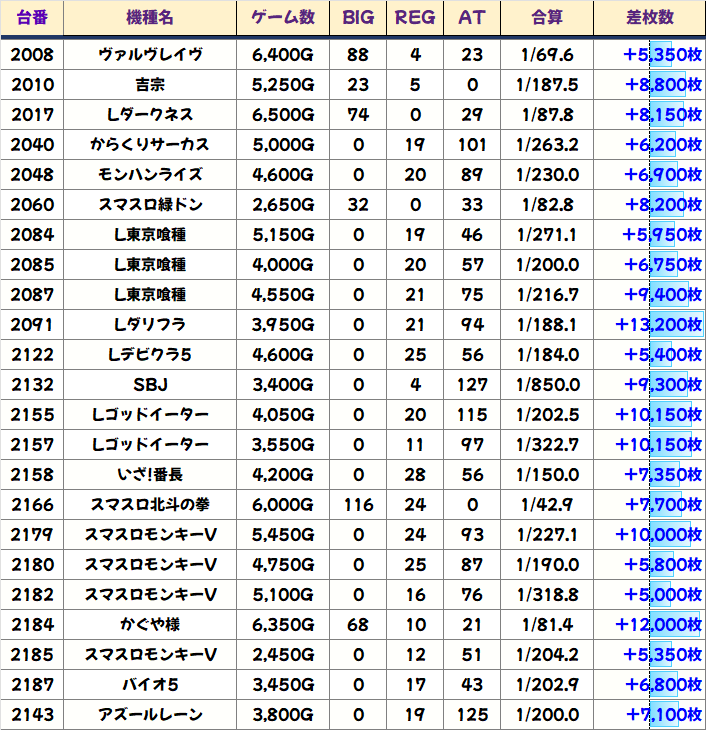This screenshot has height=730, width=706.
Task: Select the +10,000枚 difference value
Action: [658, 534]
